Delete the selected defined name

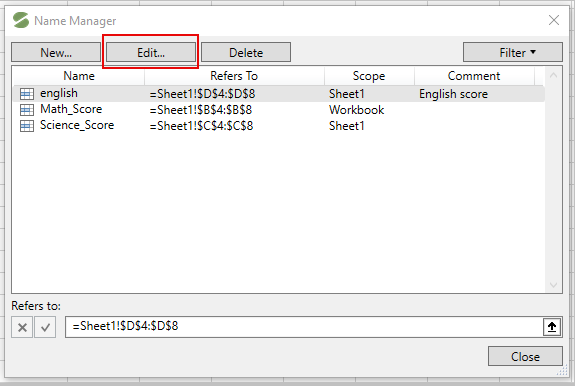click(x=246, y=52)
